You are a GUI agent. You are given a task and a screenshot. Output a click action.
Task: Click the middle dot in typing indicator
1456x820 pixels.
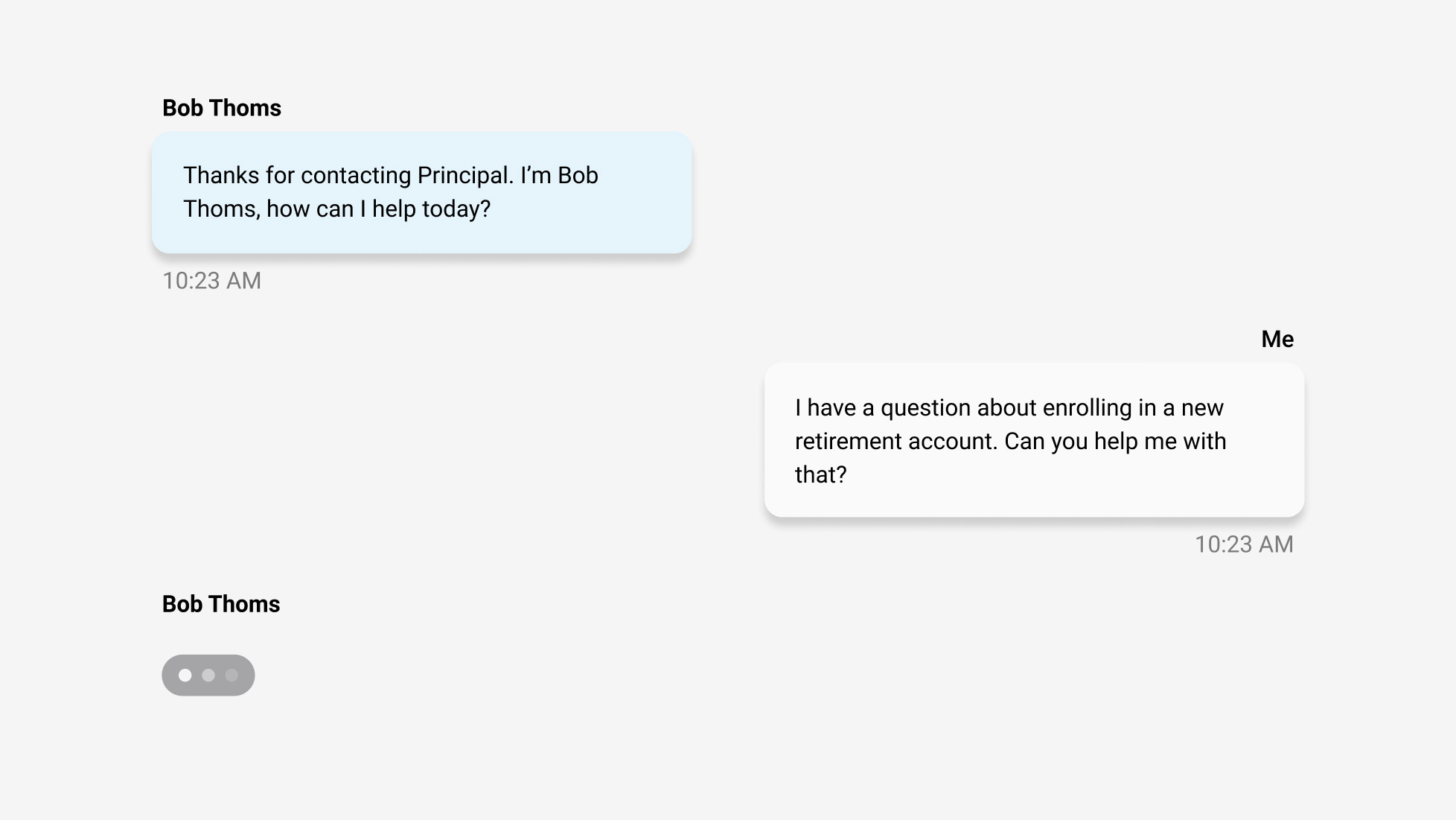(x=208, y=675)
